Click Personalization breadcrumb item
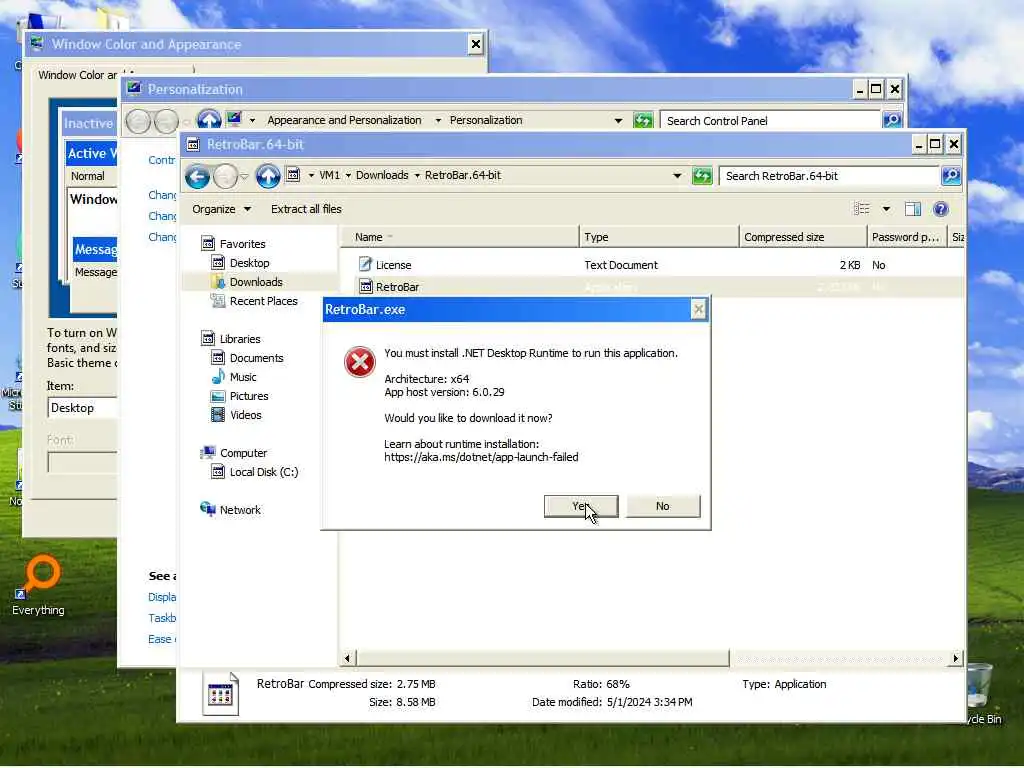Viewport: 1024px width, 768px height. 486,120
